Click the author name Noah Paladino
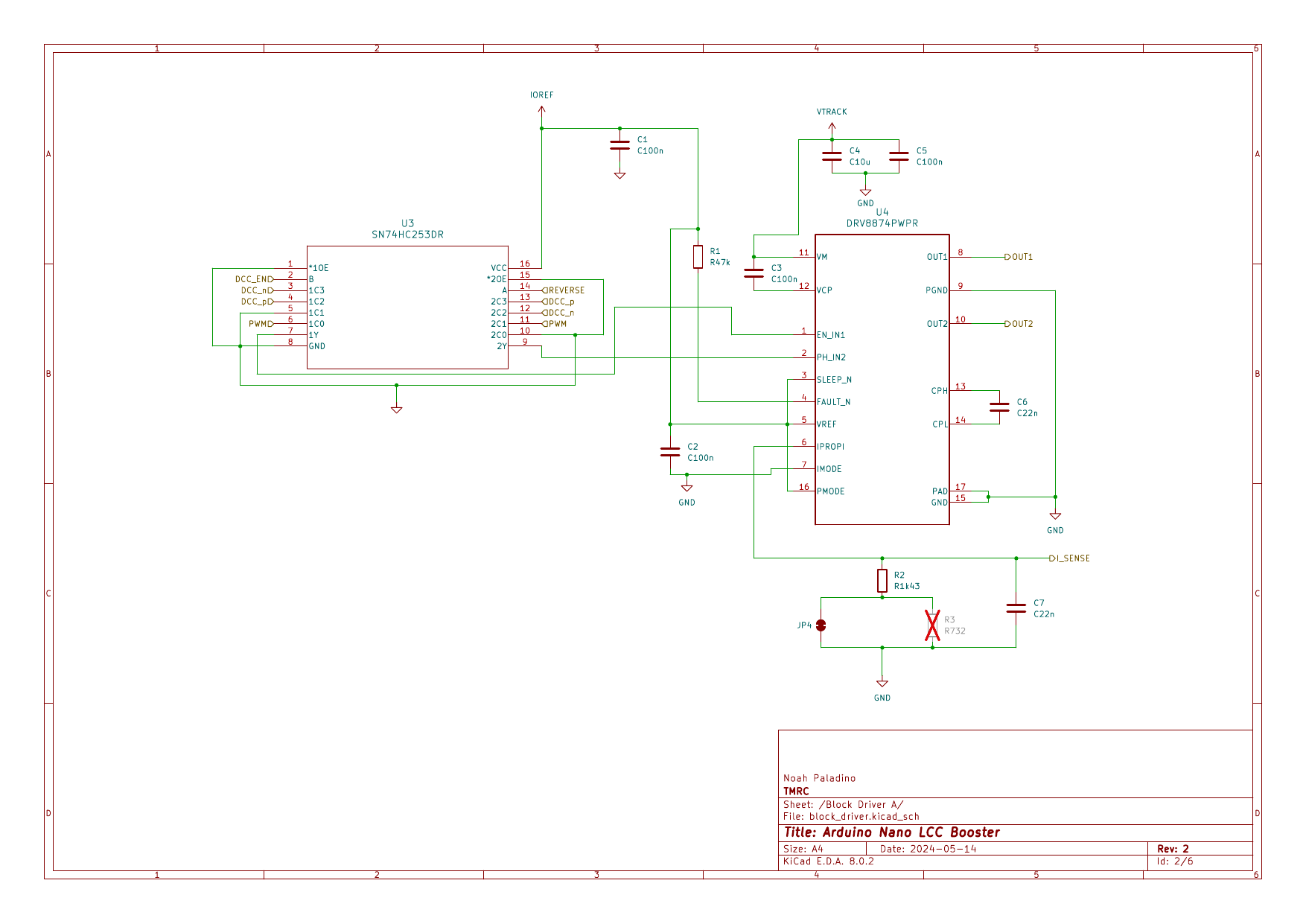The image size is (1306, 924). click(820, 778)
